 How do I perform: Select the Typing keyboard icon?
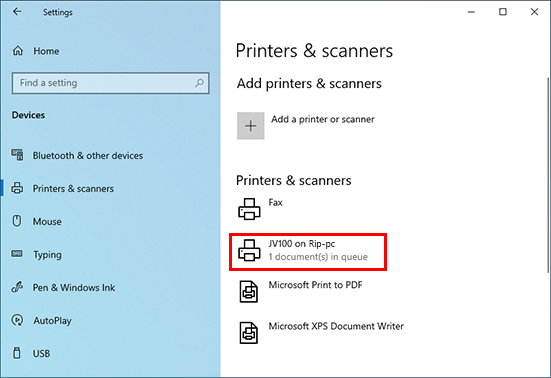[17, 253]
